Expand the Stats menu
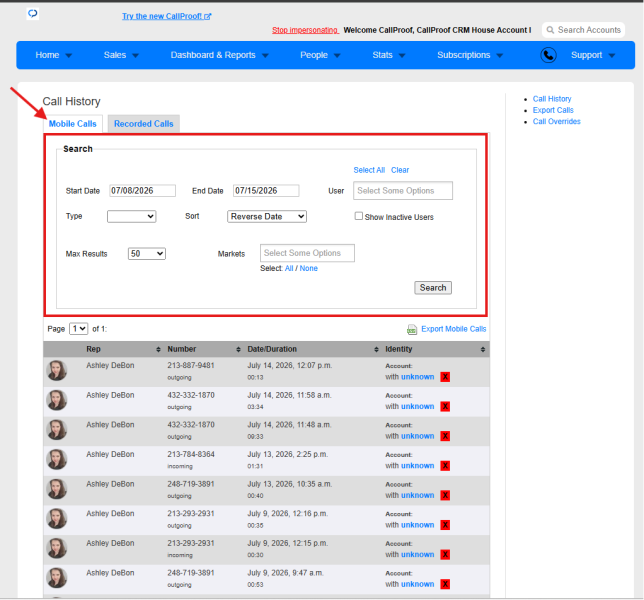This screenshot has width=644, height=600. (x=389, y=55)
